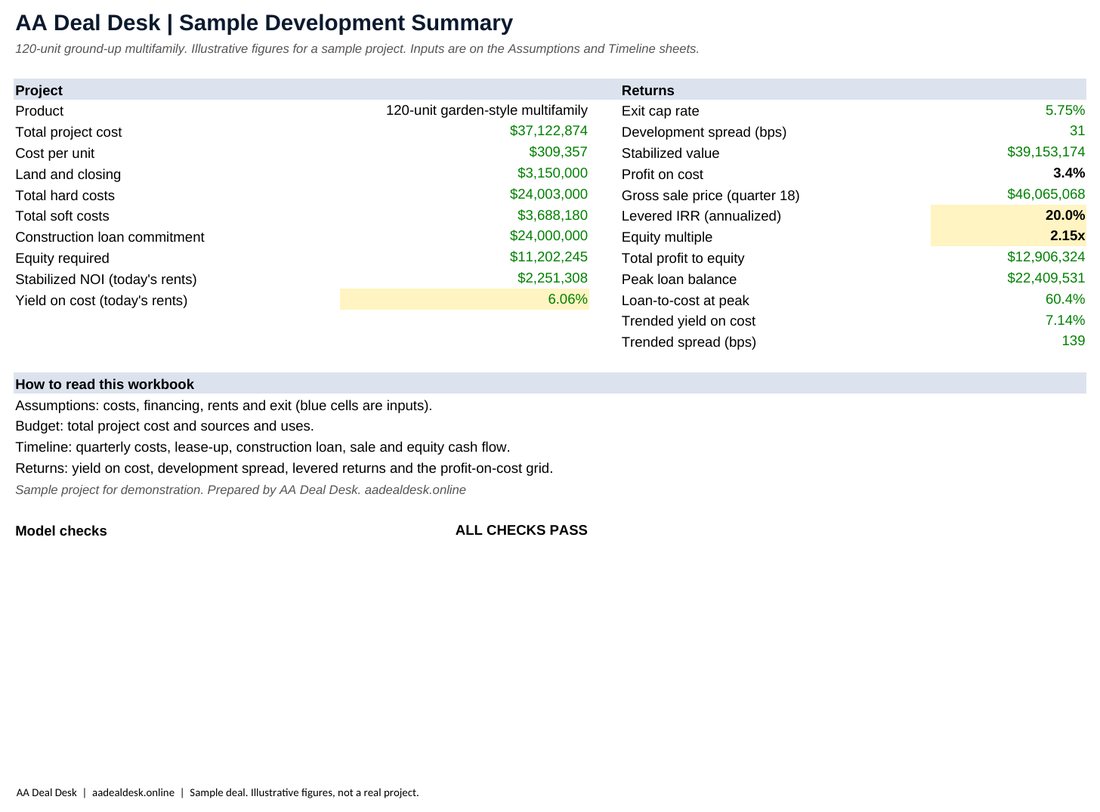Select the 'Budget: total project cost' line
Screen dimensions: 1100x812
(164, 426)
